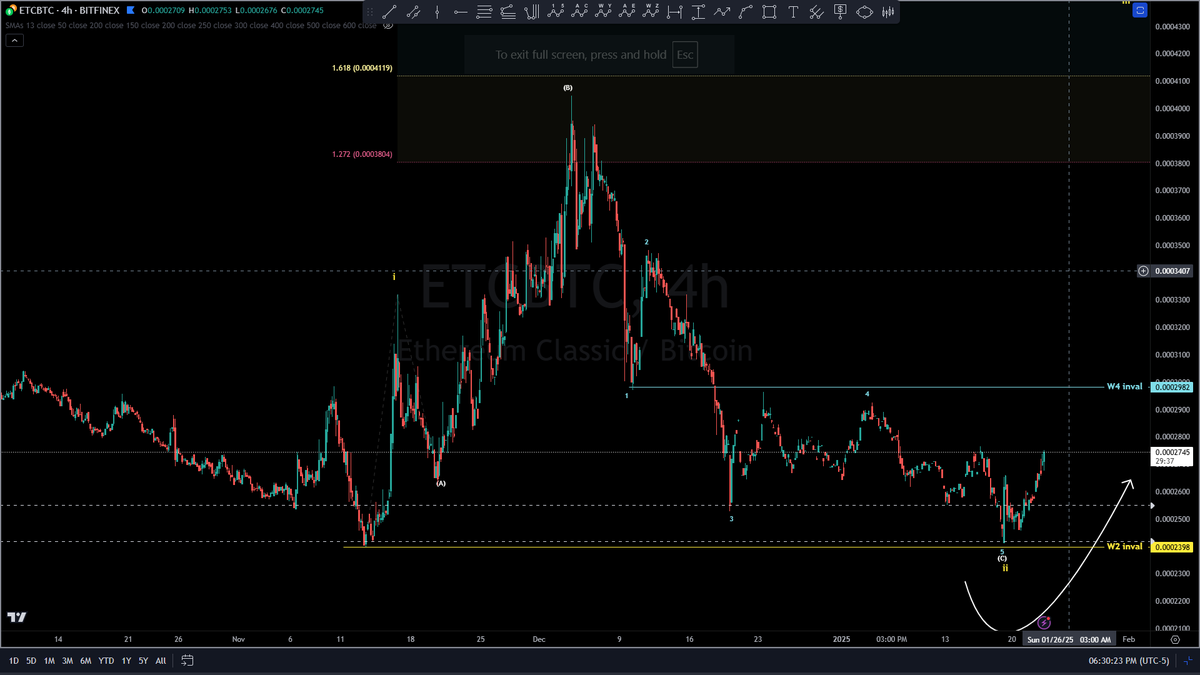The width and height of the screenshot is (1200, 675).
Task: Set time range to 1Y
Action: click(127, 661)
